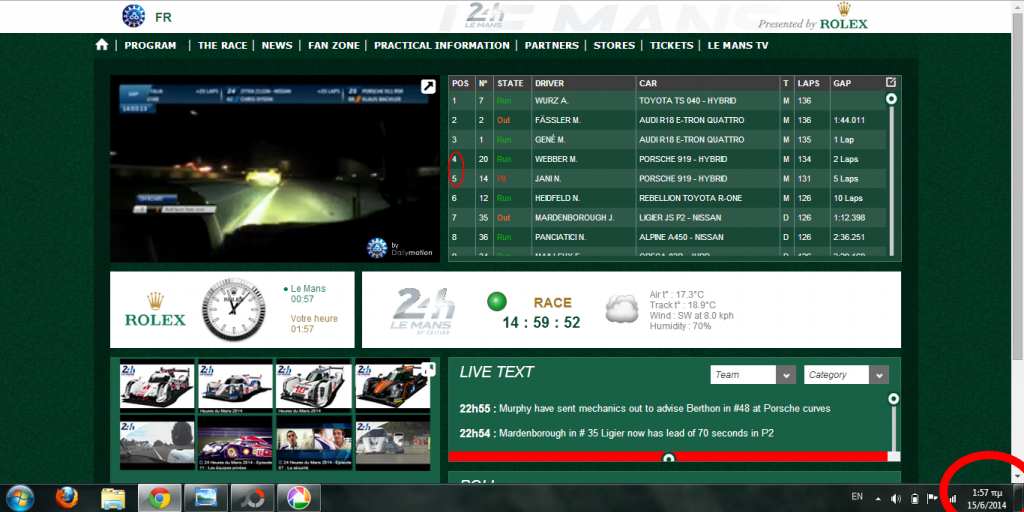Play the live onboard video
Viewport: 1024px width, 512px height.
coord(275,169)
